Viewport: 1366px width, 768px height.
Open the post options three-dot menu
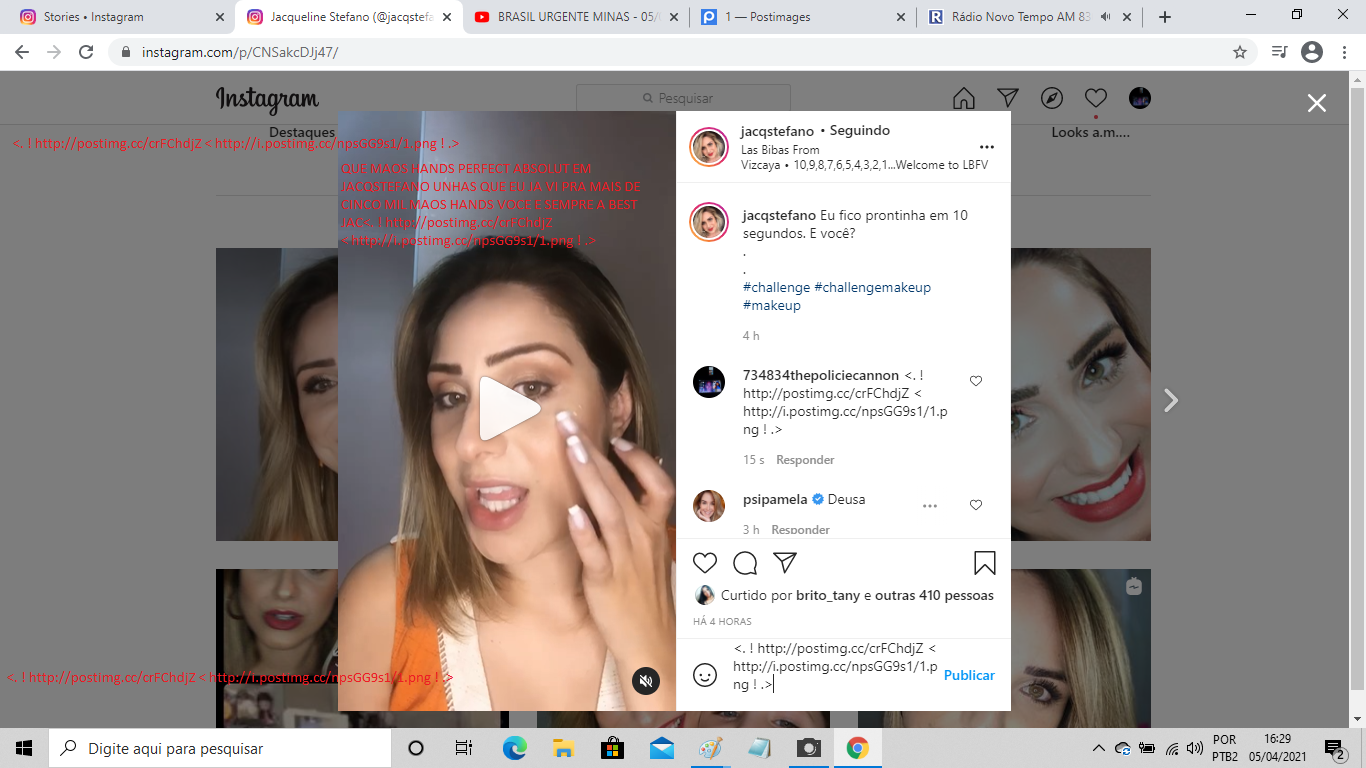point(987,147)
